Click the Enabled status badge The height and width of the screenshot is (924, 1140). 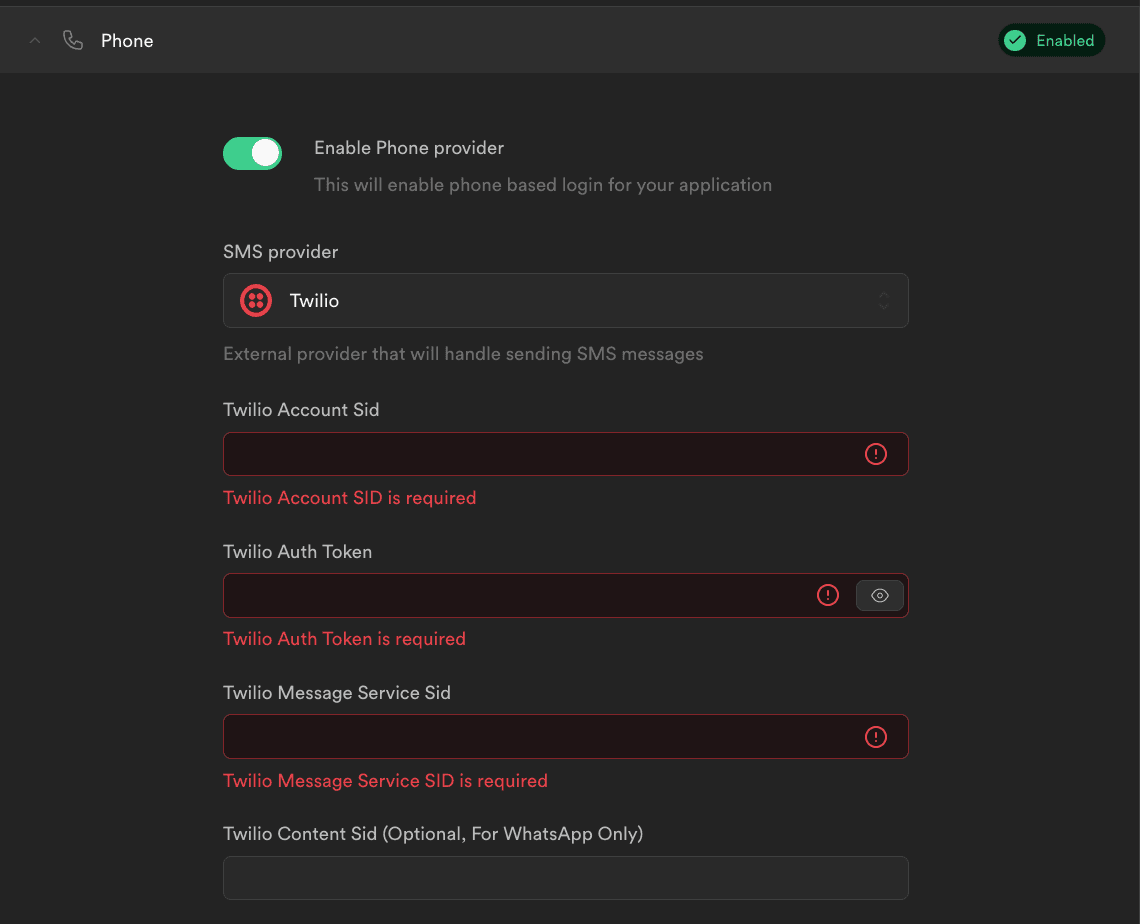tap(1052, 41)
